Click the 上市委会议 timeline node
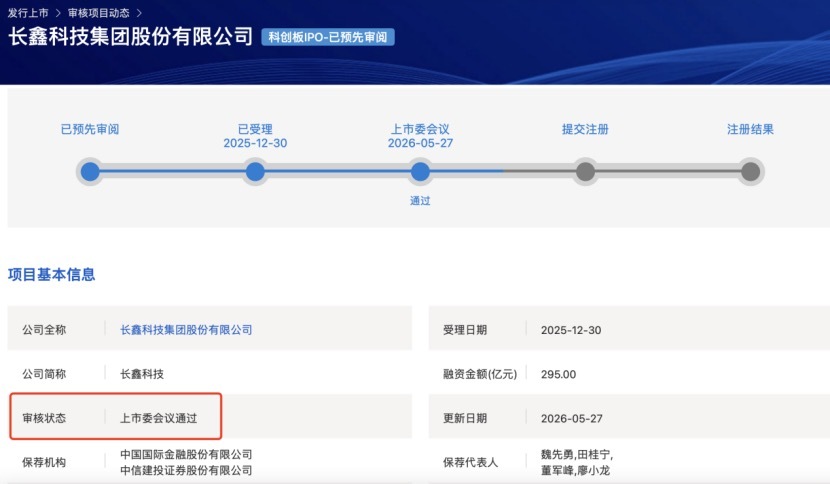 [420, 172]
